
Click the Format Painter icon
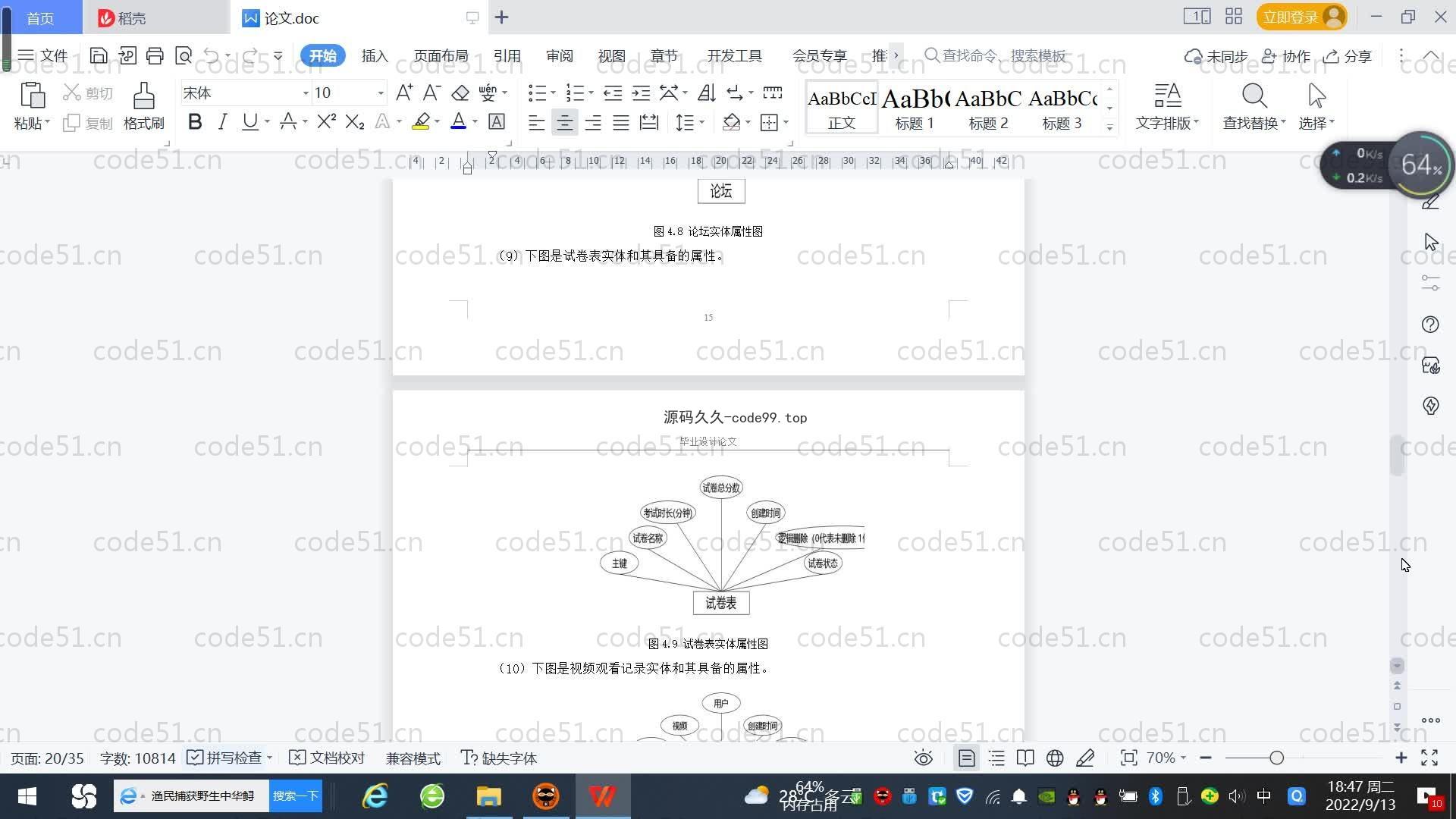coord(143,96)
